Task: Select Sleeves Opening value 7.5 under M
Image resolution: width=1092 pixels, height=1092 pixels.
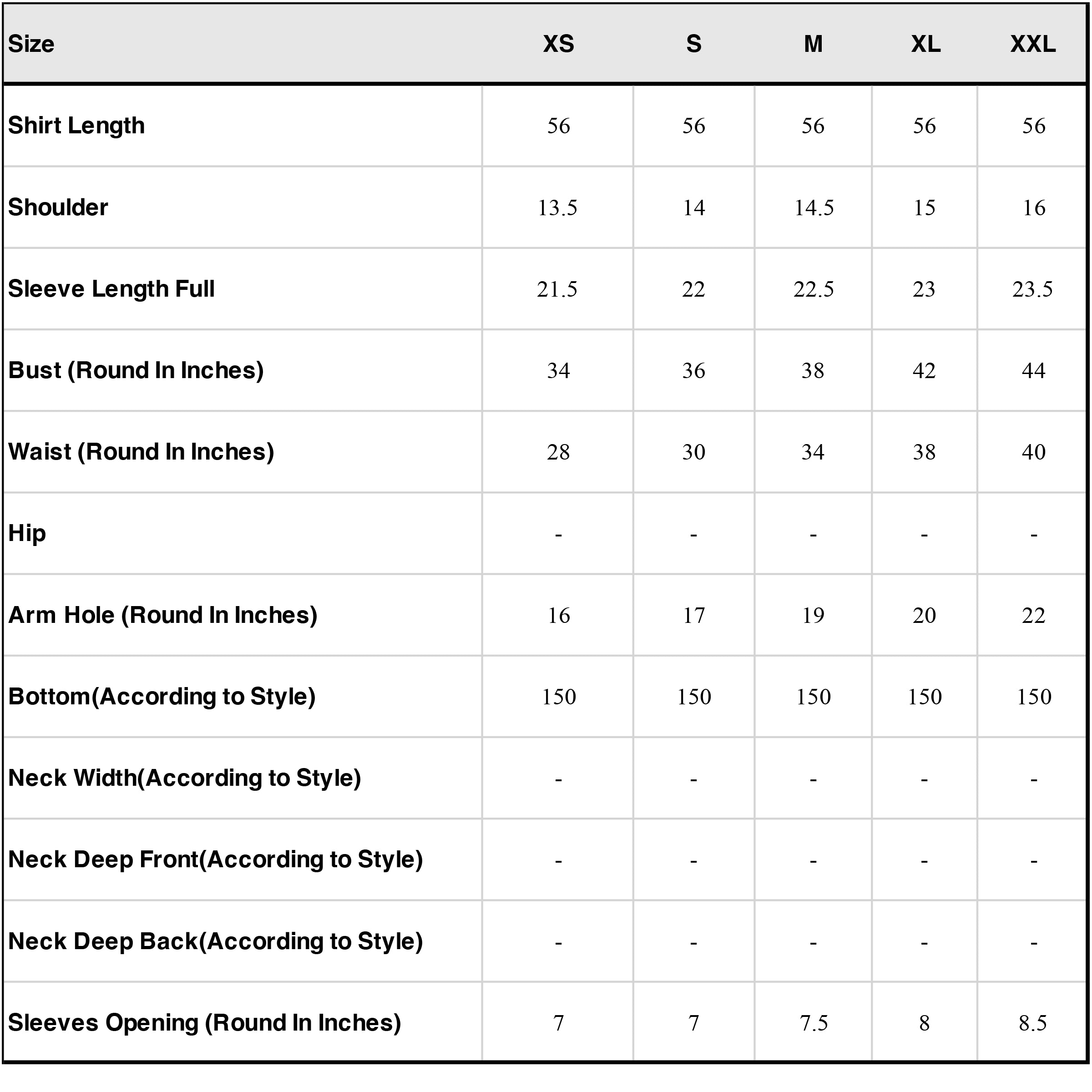Action: click(814, 1022)
